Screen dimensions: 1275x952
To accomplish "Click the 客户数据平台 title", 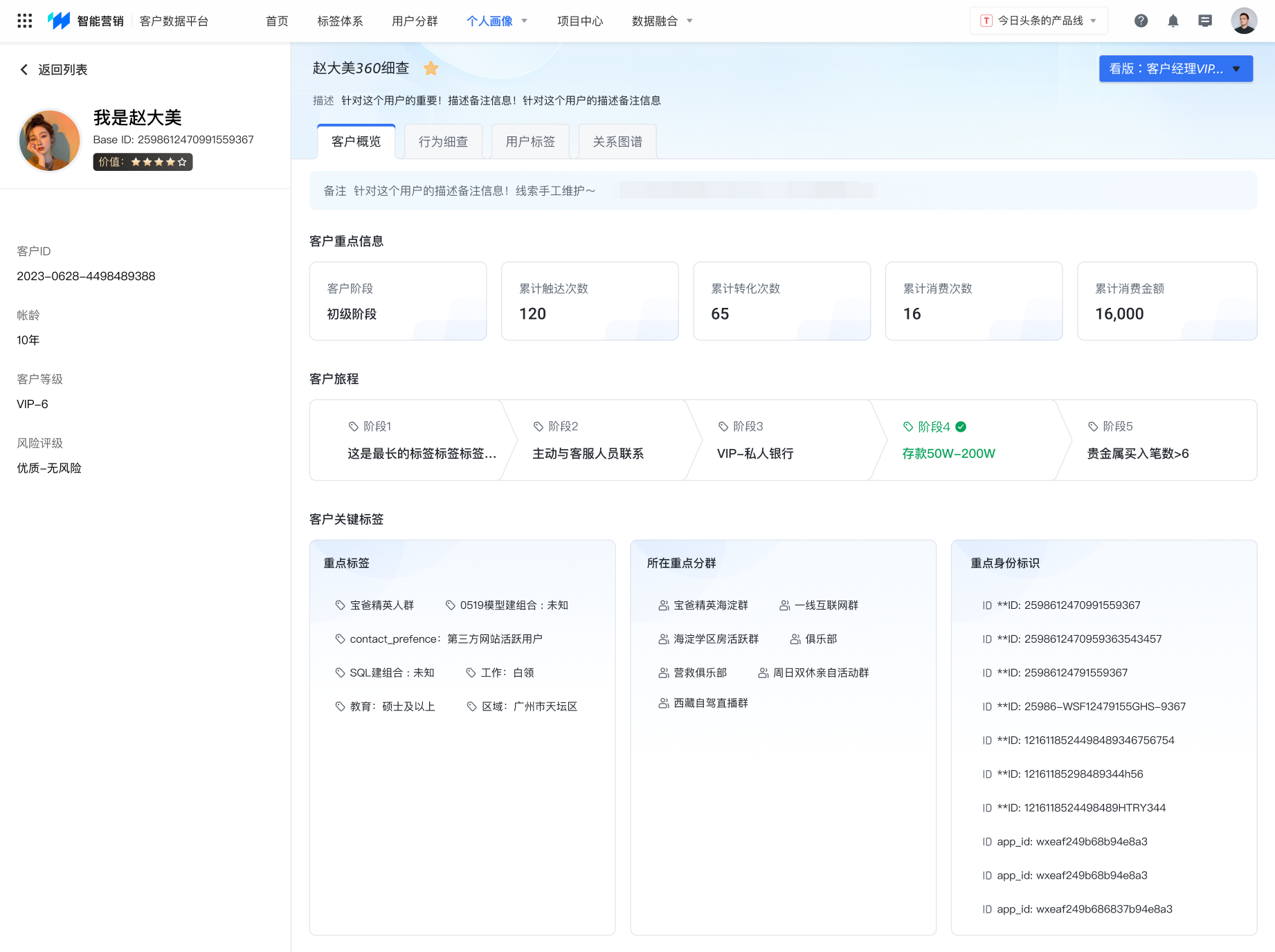I will tap(174, 21).
